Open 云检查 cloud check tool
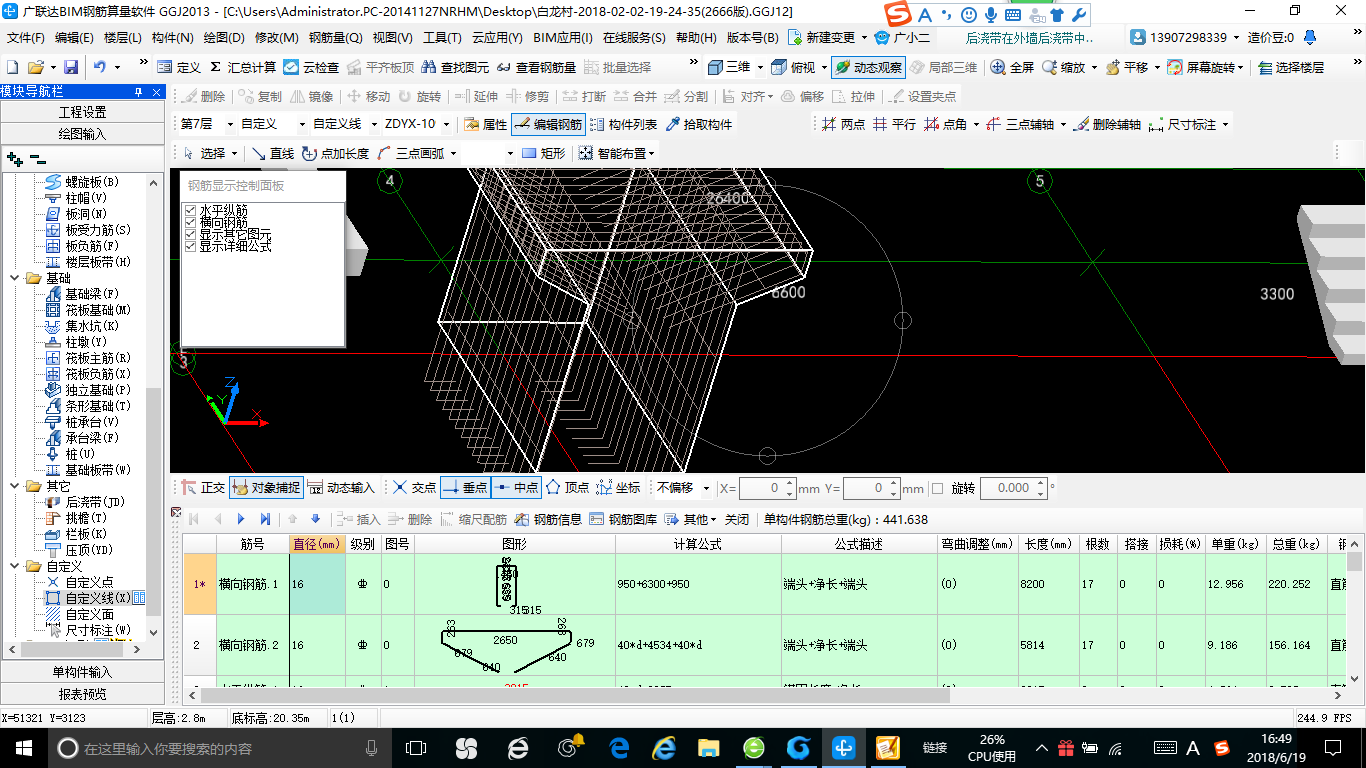Image resolution: width=1366 pixels, height=768 pixels. (x=311, y=67)
